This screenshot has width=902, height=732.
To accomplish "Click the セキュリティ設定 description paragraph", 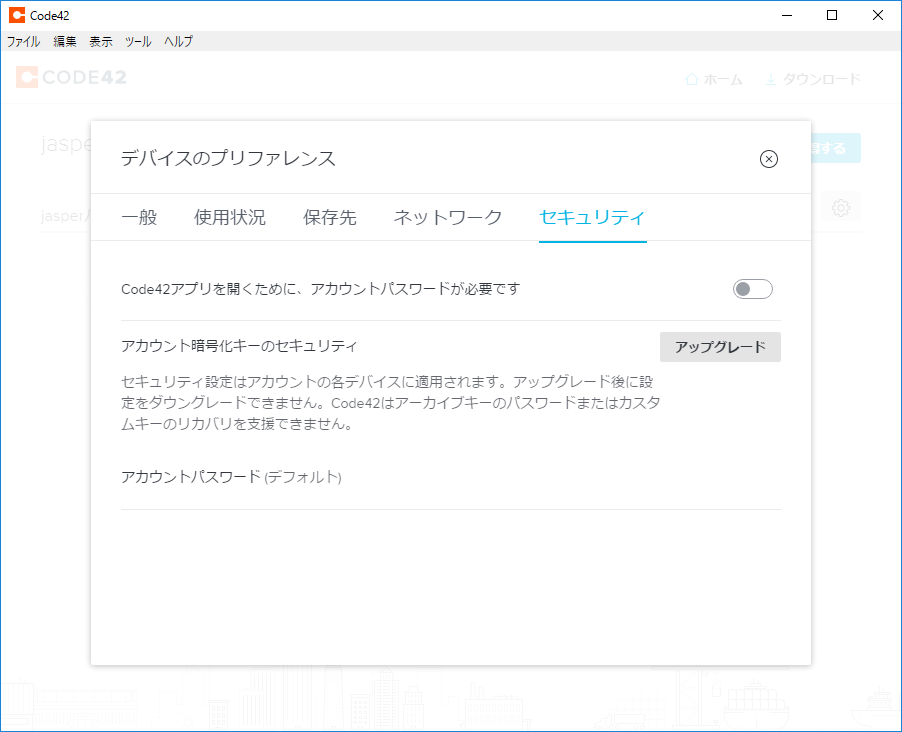I will click(x=391, y=403).
